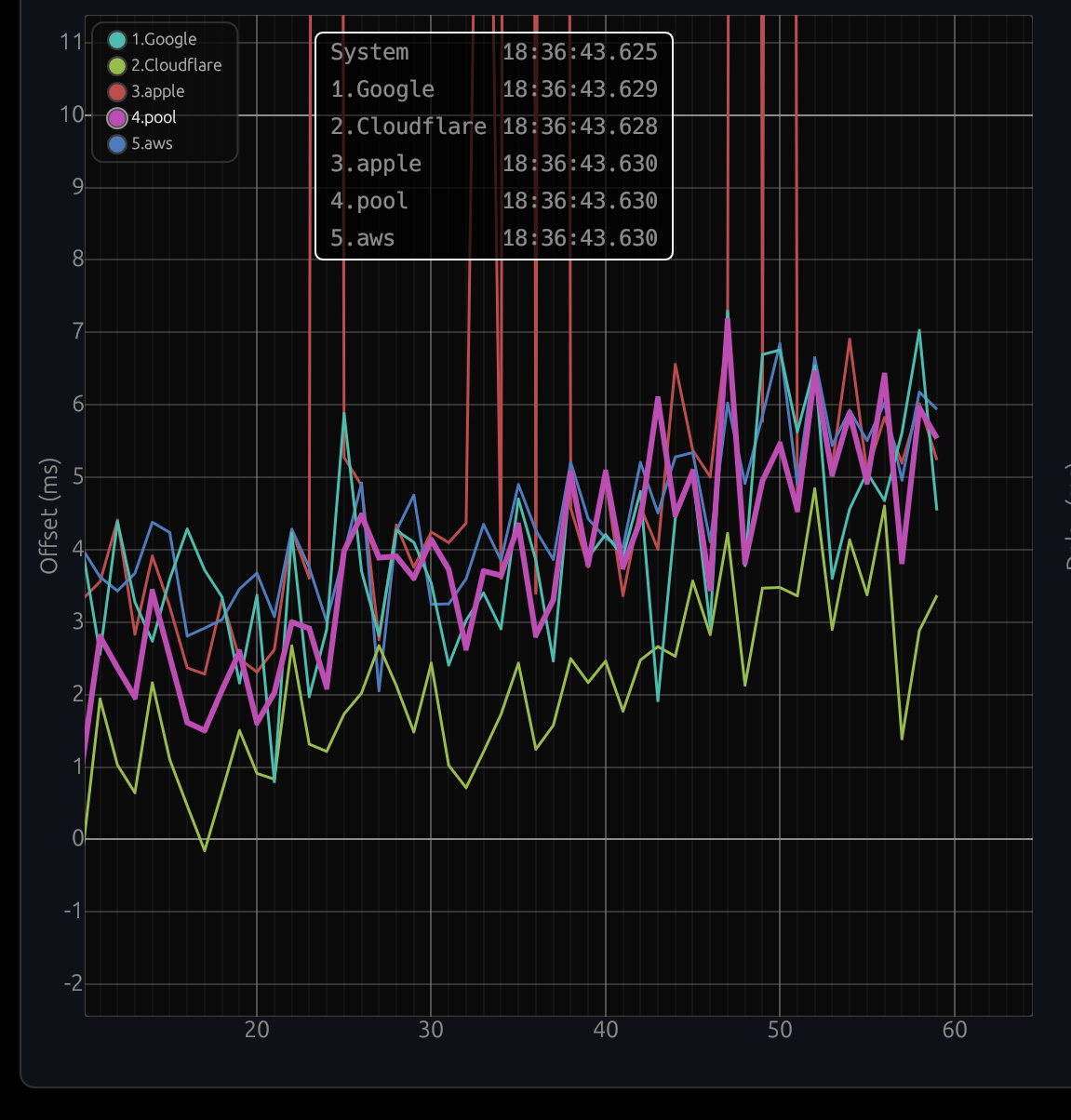The height and width of the screenshot is (1120, 1071).
Task: Click the 5.aws timestamp 18:36:43.630
Action: 580,238
